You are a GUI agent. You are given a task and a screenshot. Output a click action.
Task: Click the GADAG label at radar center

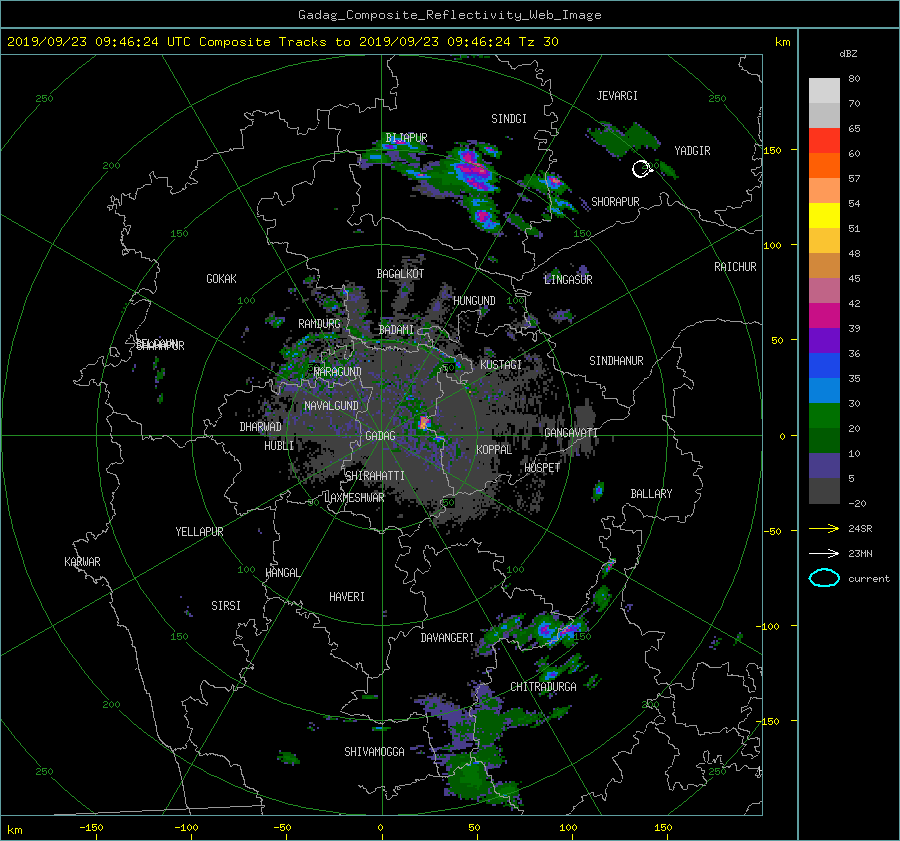click(381, 436)
